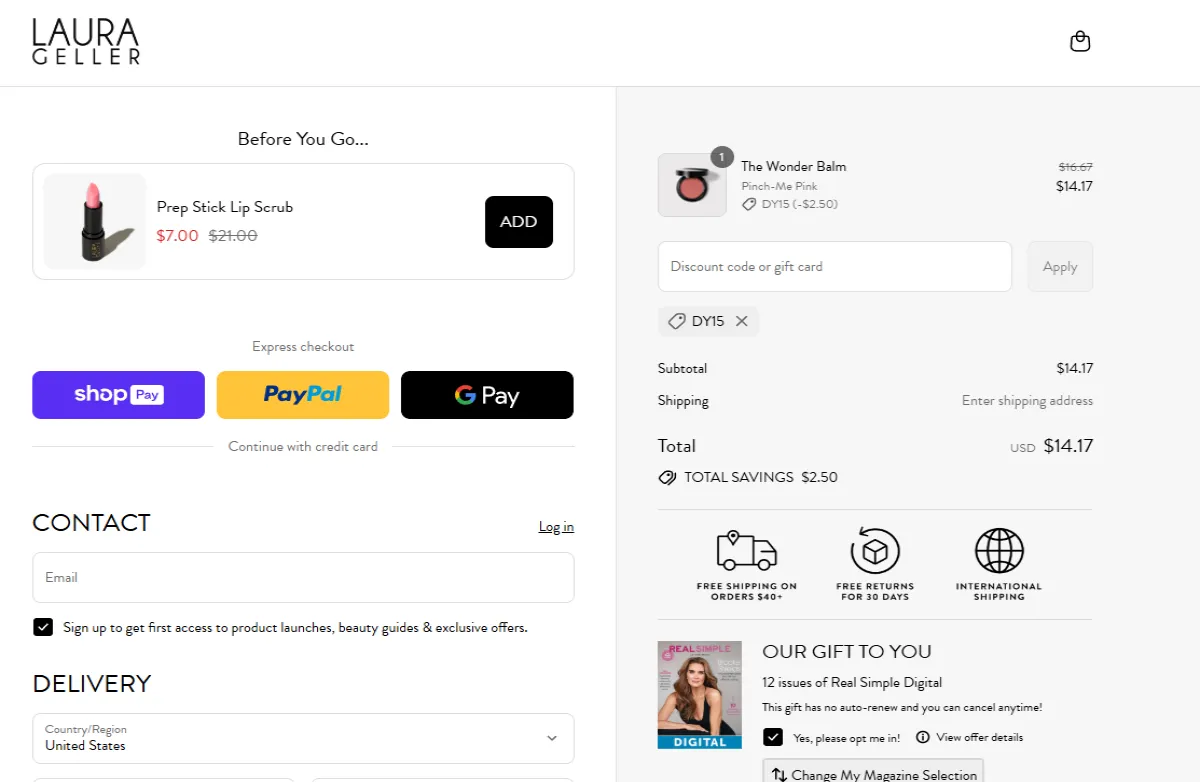Open the shopping bag icon
Viewport: 1200px width, 782px height.
pyautogui.click(x=1079, y=41)
